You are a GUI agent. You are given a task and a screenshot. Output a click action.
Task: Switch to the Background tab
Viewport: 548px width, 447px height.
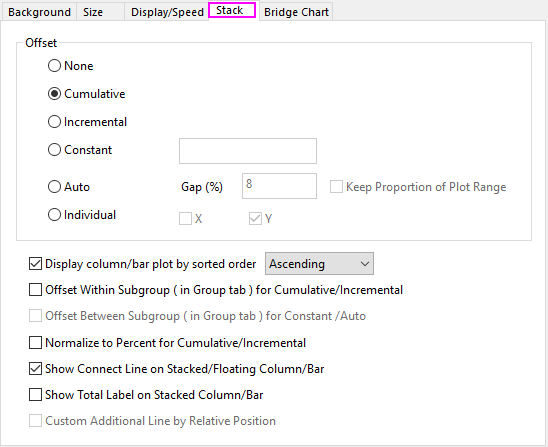(39, 12)
